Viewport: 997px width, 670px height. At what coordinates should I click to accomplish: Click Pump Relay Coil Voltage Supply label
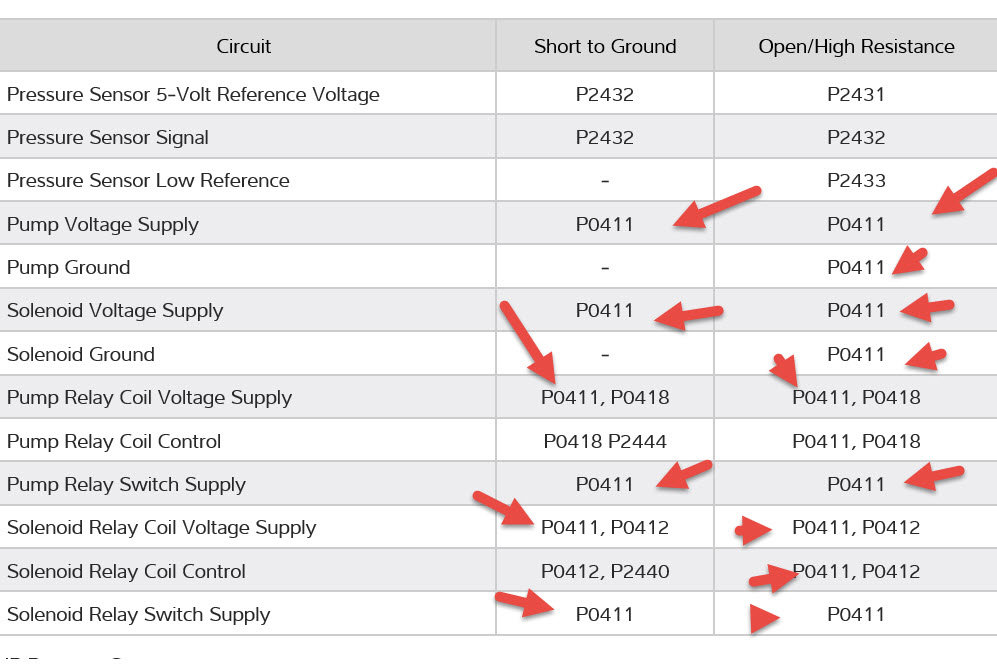[x=149, y=398]
